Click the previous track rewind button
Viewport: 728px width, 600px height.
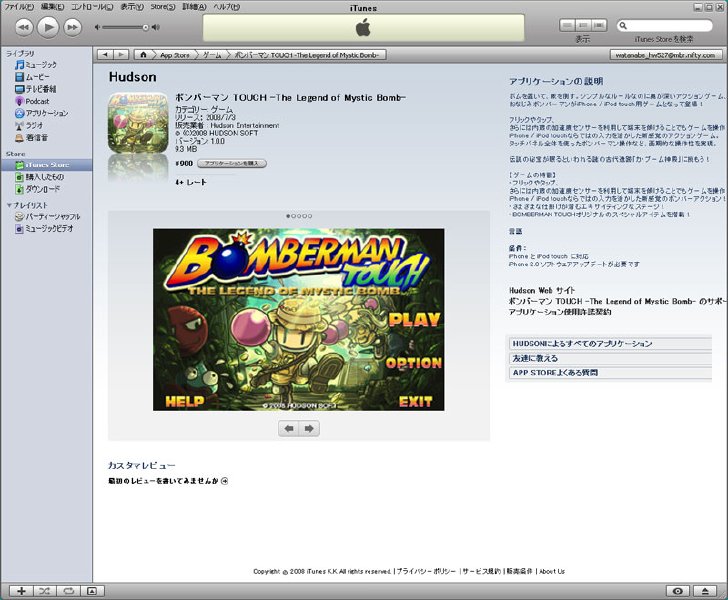(24, 27)
